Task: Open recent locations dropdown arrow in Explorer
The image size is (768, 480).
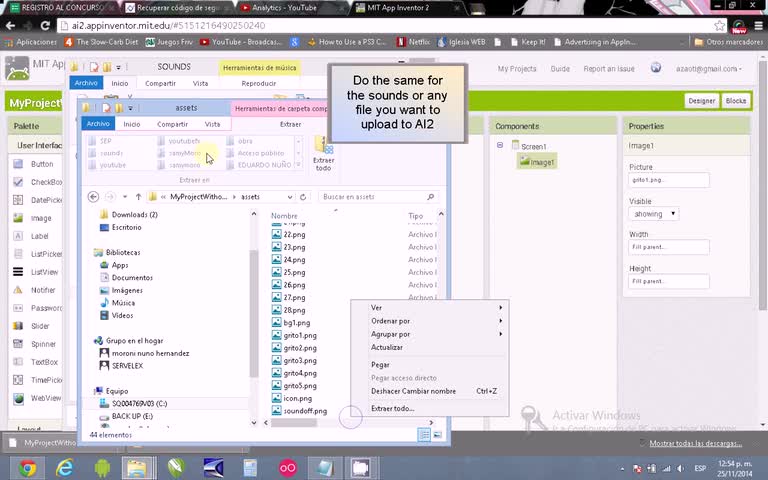Action: tap(125, 197)
